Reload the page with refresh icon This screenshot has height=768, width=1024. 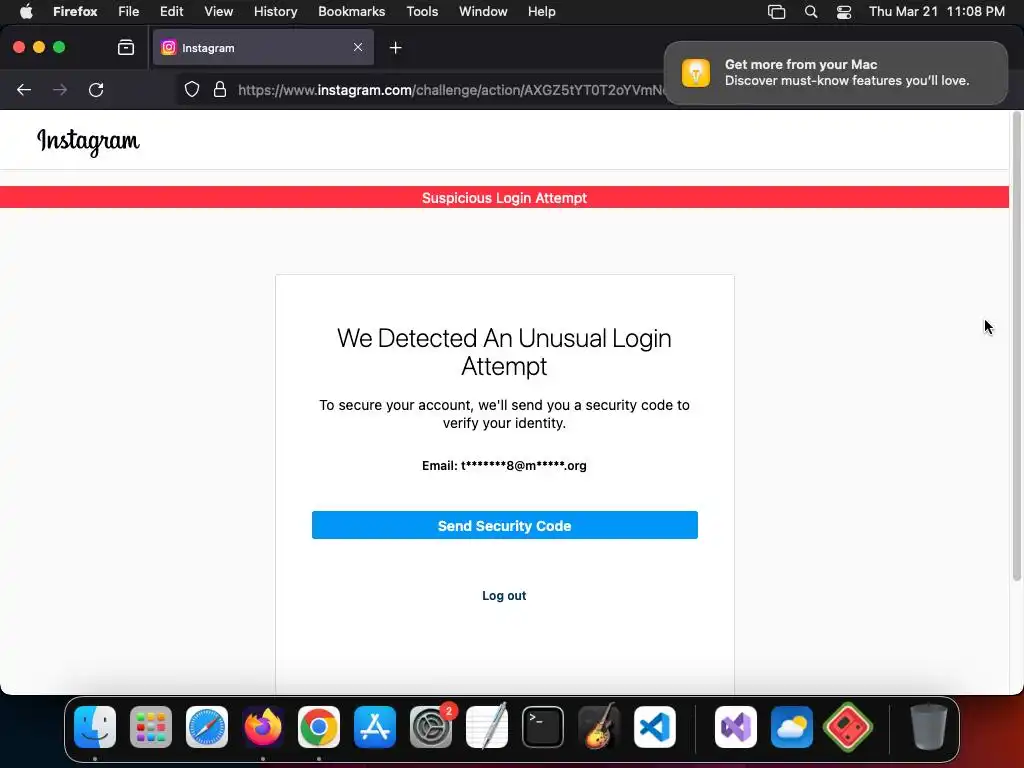pos(96,89)
